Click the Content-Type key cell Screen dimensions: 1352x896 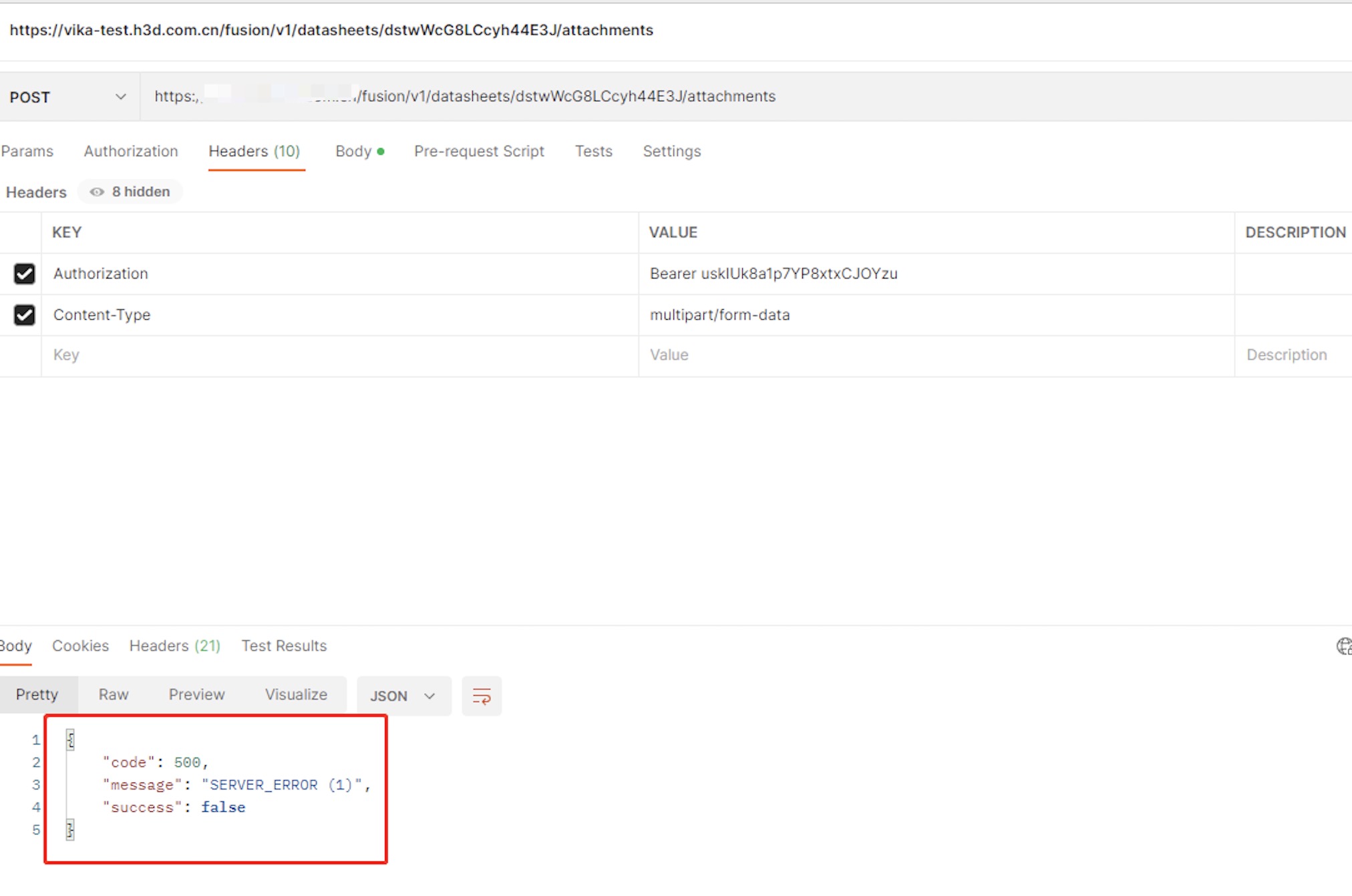click(x=339, y=315)
